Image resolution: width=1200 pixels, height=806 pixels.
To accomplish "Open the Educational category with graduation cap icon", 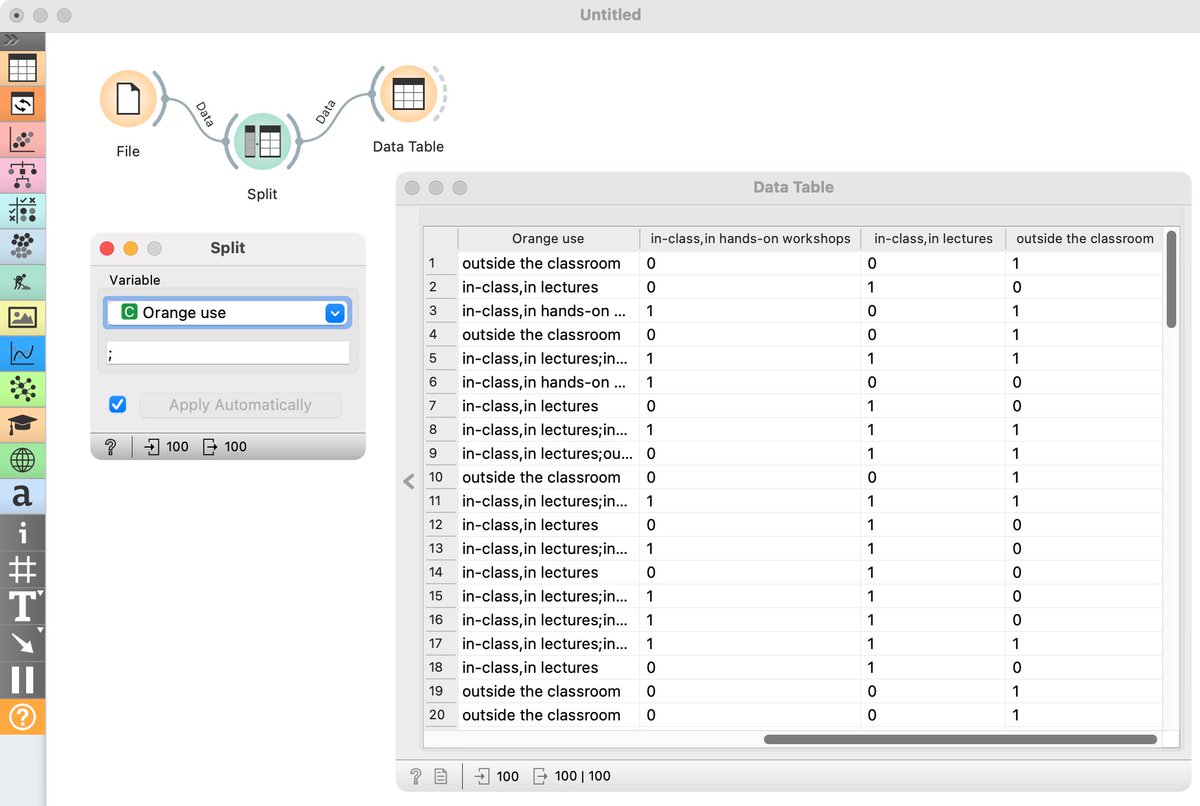I will click(22, 424).
